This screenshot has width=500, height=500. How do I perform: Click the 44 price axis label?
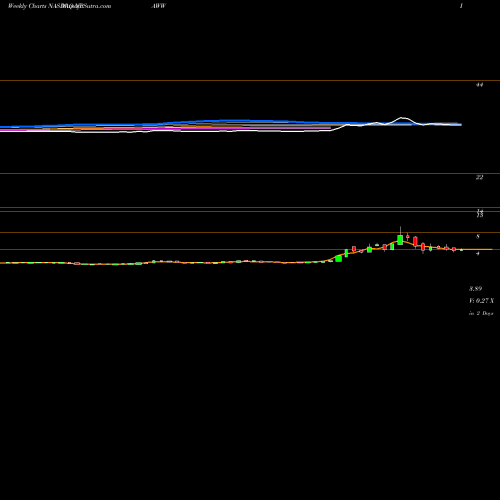[479, 85]
